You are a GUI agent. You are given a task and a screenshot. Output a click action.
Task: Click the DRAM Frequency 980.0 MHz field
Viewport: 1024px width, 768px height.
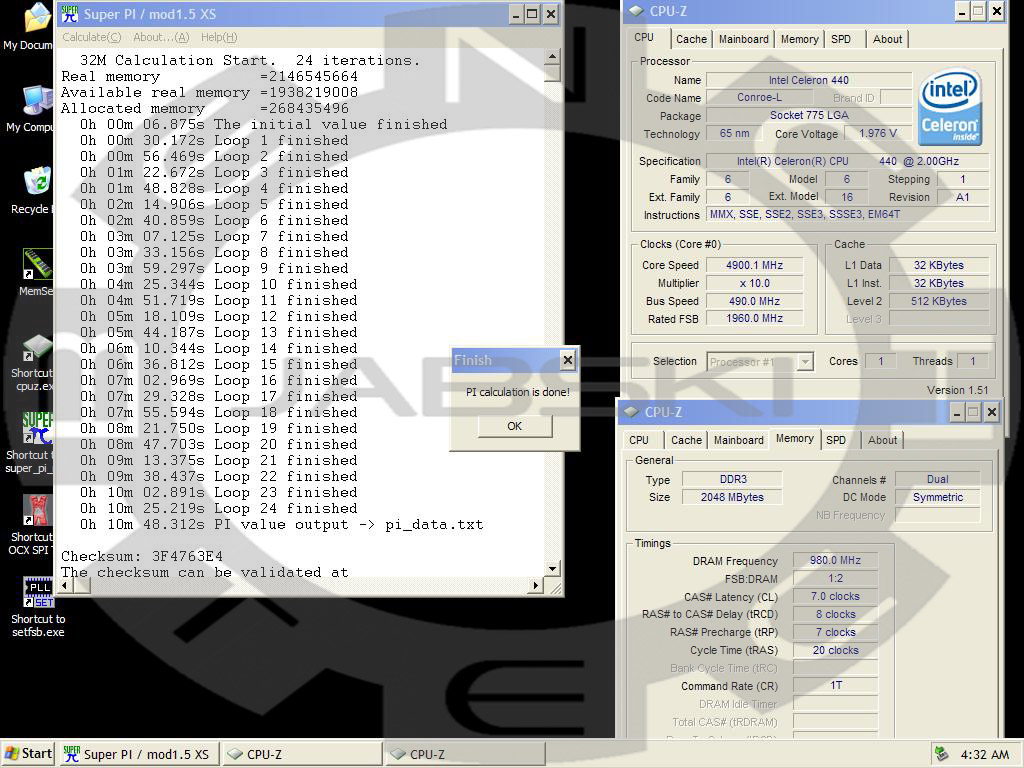[835, 560]
